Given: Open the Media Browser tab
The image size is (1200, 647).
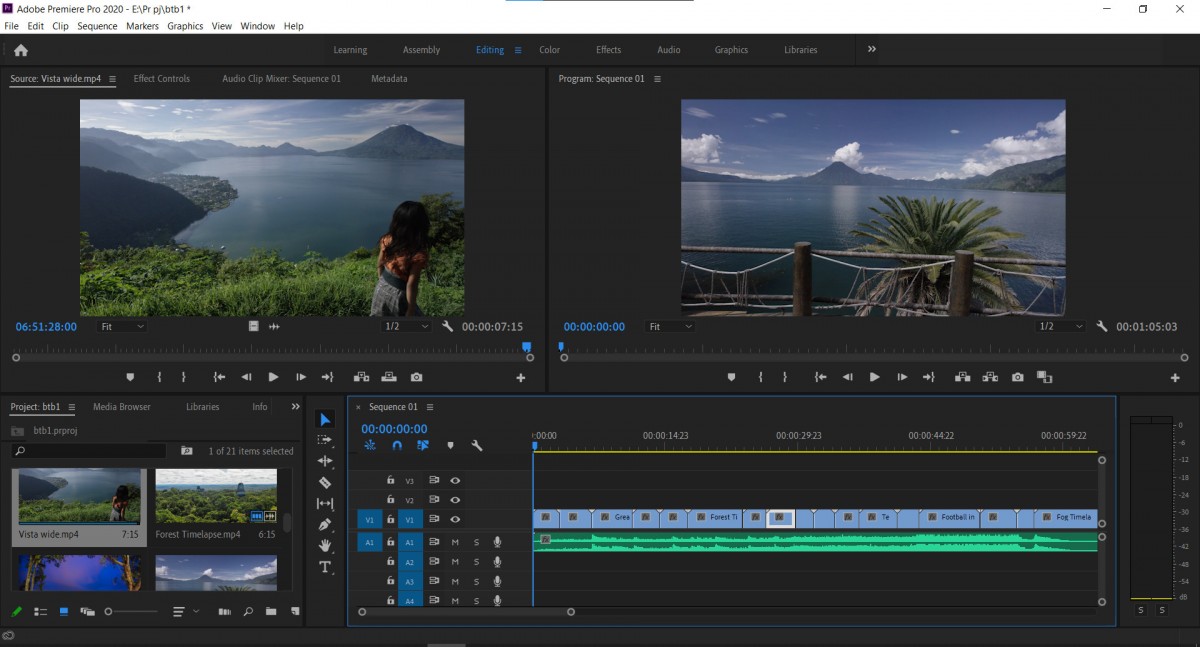Looking at the screenshot, I should click(122, 407).
